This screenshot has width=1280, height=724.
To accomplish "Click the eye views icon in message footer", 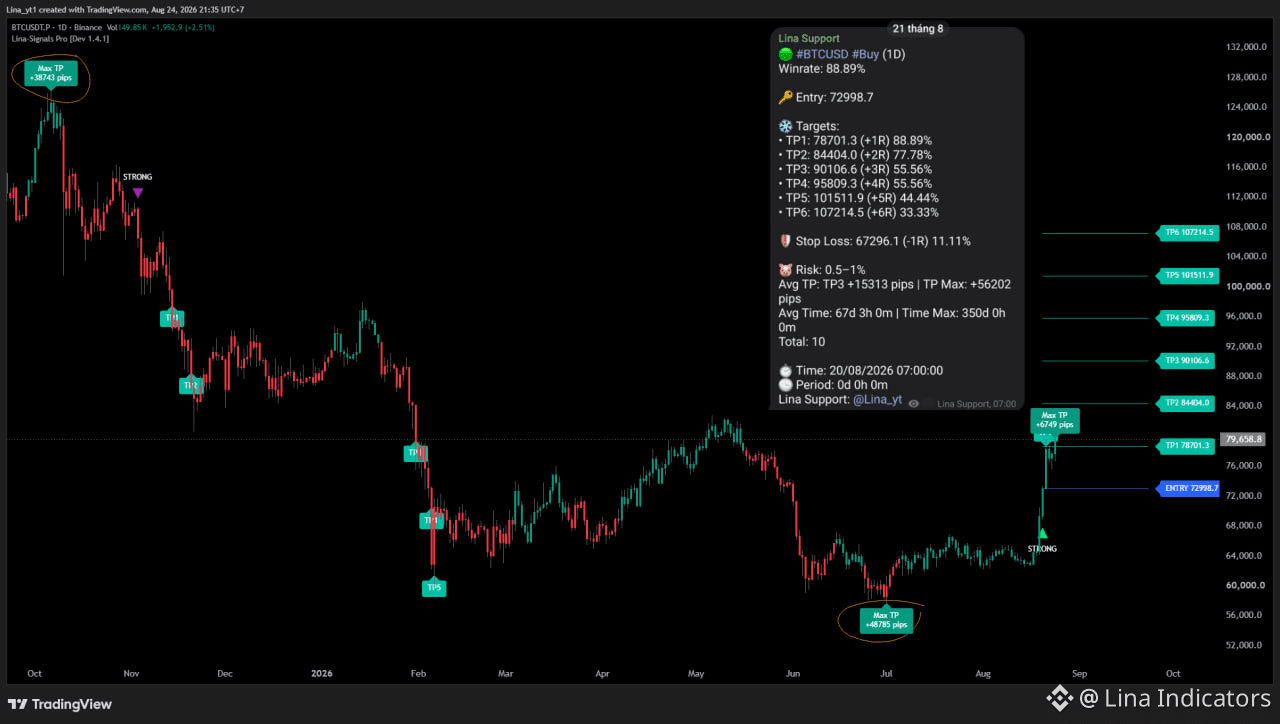I will [913, 404].
